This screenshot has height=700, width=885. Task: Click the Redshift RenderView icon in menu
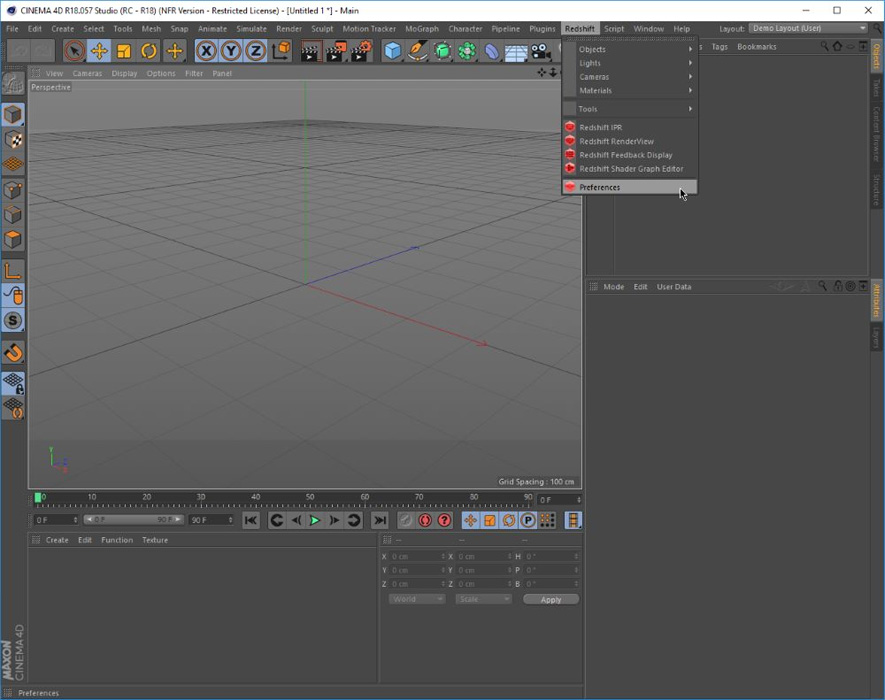click(570, 141)
